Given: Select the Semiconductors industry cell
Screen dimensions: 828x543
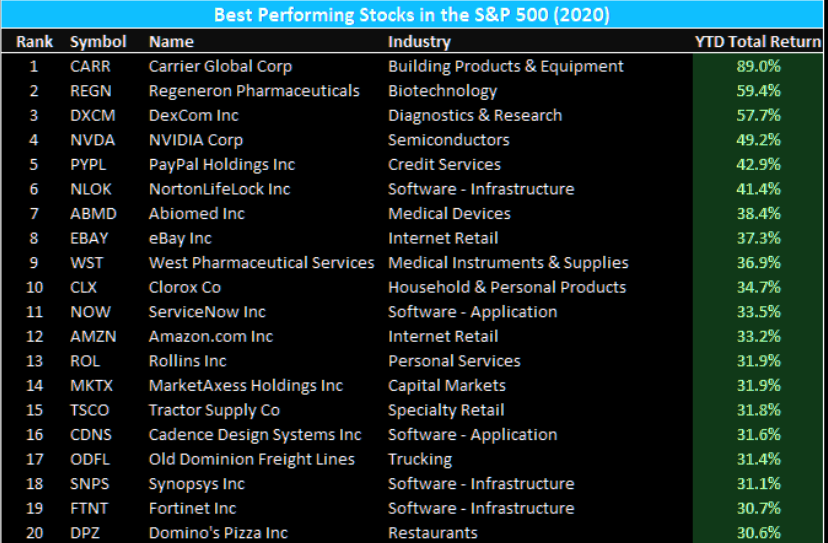Looking at the screenshot, I should (x=448, y=140).
